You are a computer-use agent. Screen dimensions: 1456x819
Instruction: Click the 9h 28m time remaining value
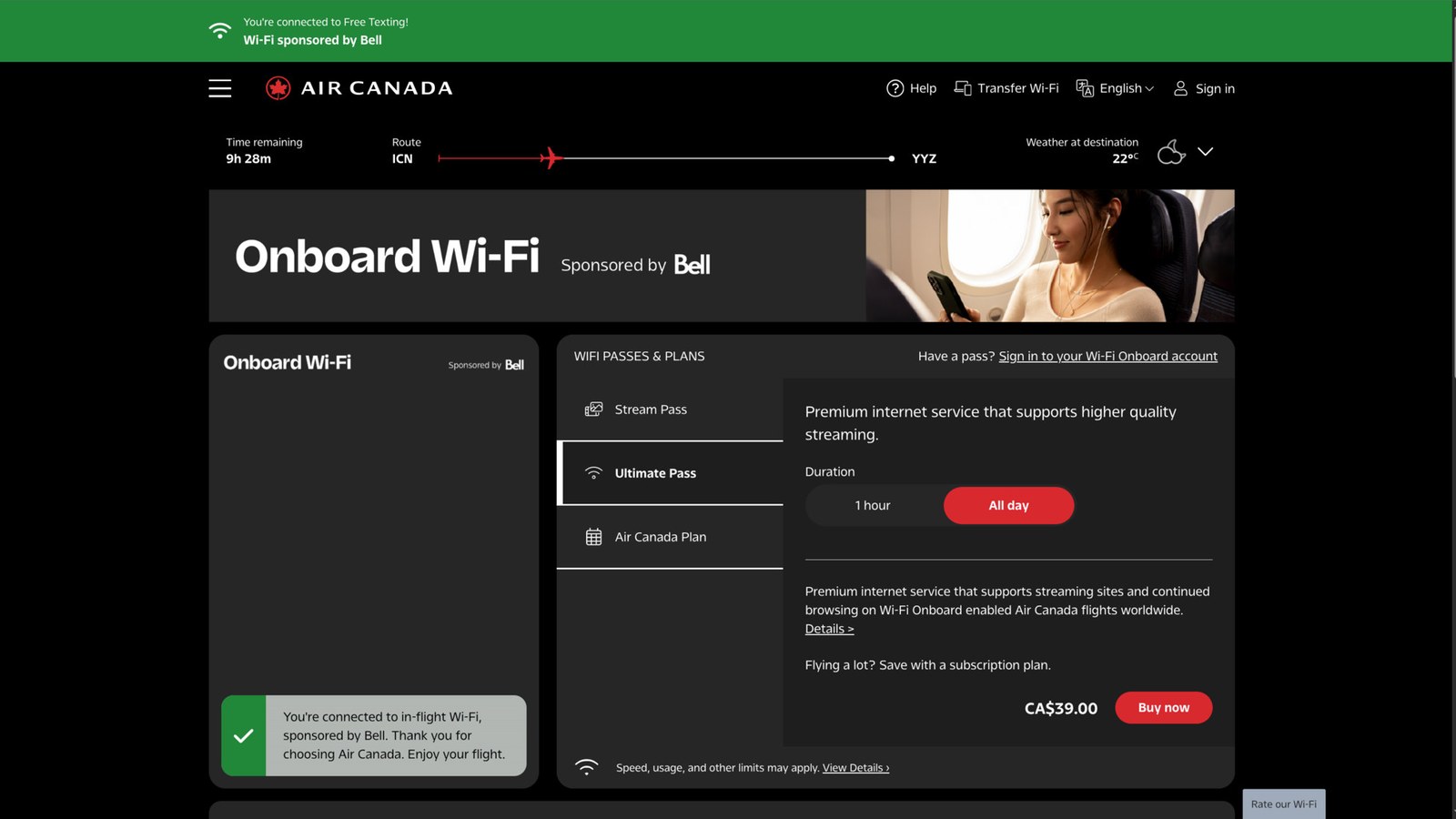(248, 158)
